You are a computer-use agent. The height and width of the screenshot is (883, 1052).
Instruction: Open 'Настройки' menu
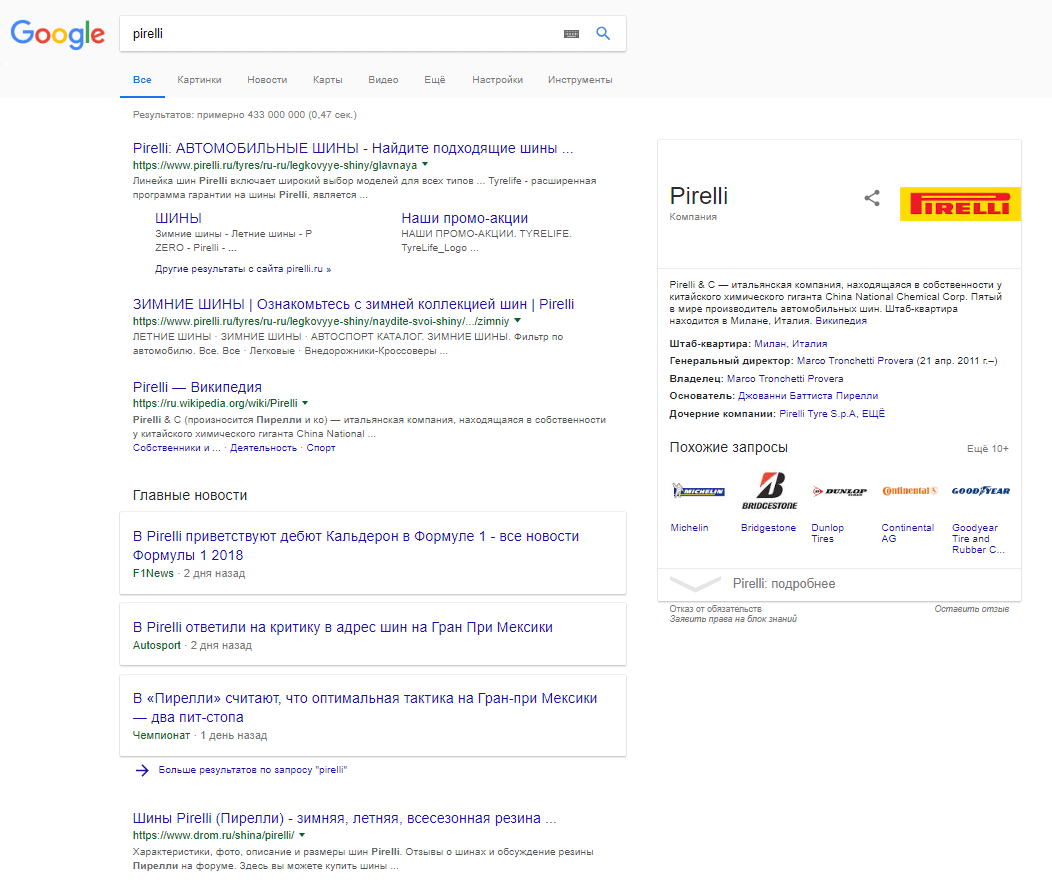497,80
